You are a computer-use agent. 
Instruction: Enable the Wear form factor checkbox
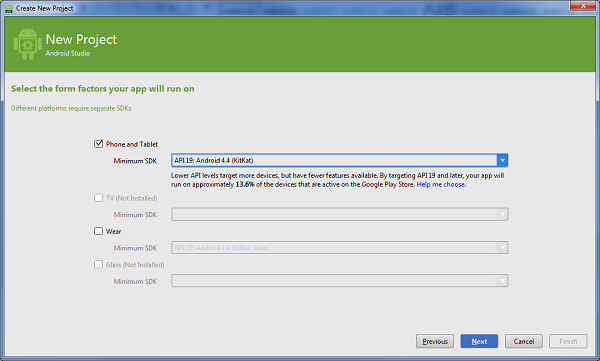(98, 231)
